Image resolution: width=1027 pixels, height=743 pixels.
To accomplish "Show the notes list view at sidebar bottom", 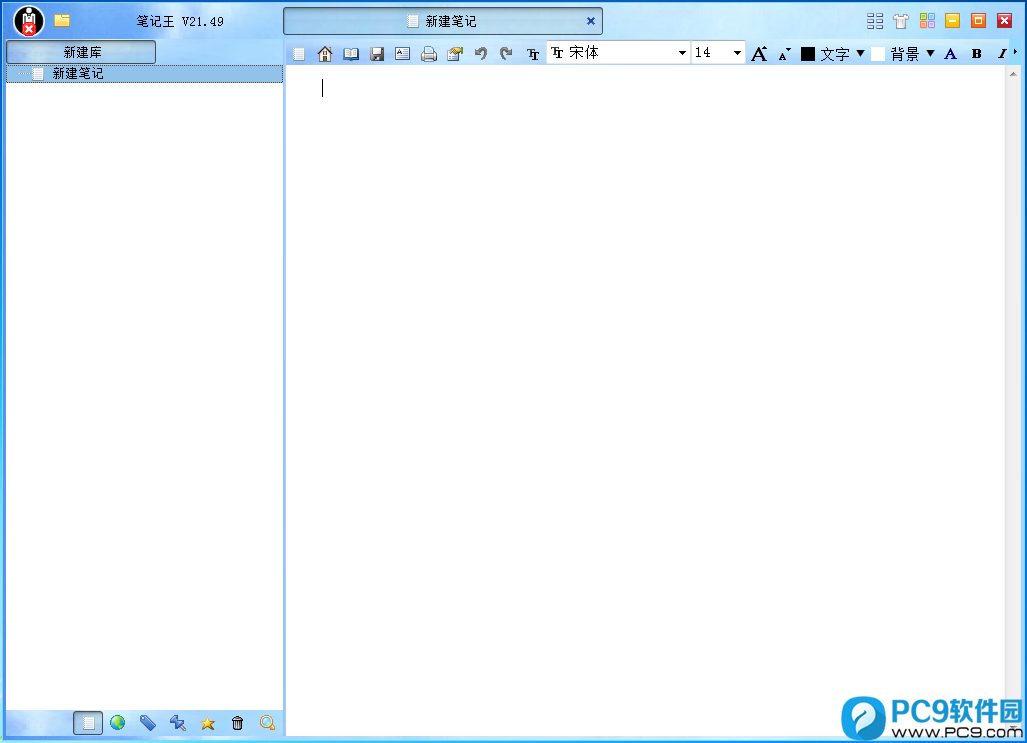I will coord(88,723).
